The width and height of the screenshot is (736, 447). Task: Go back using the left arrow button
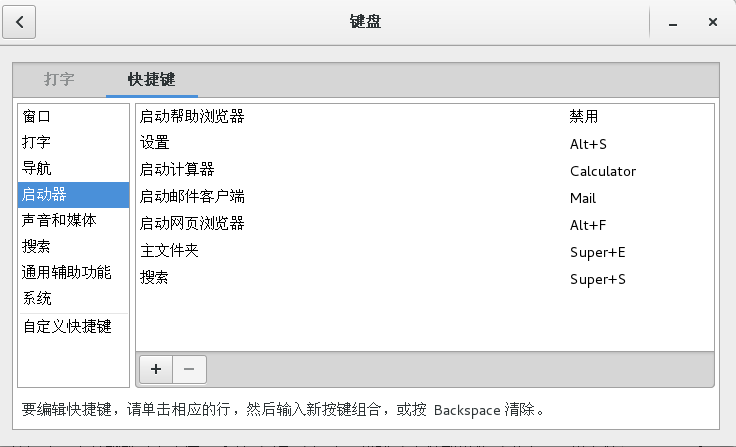[19, 22]
